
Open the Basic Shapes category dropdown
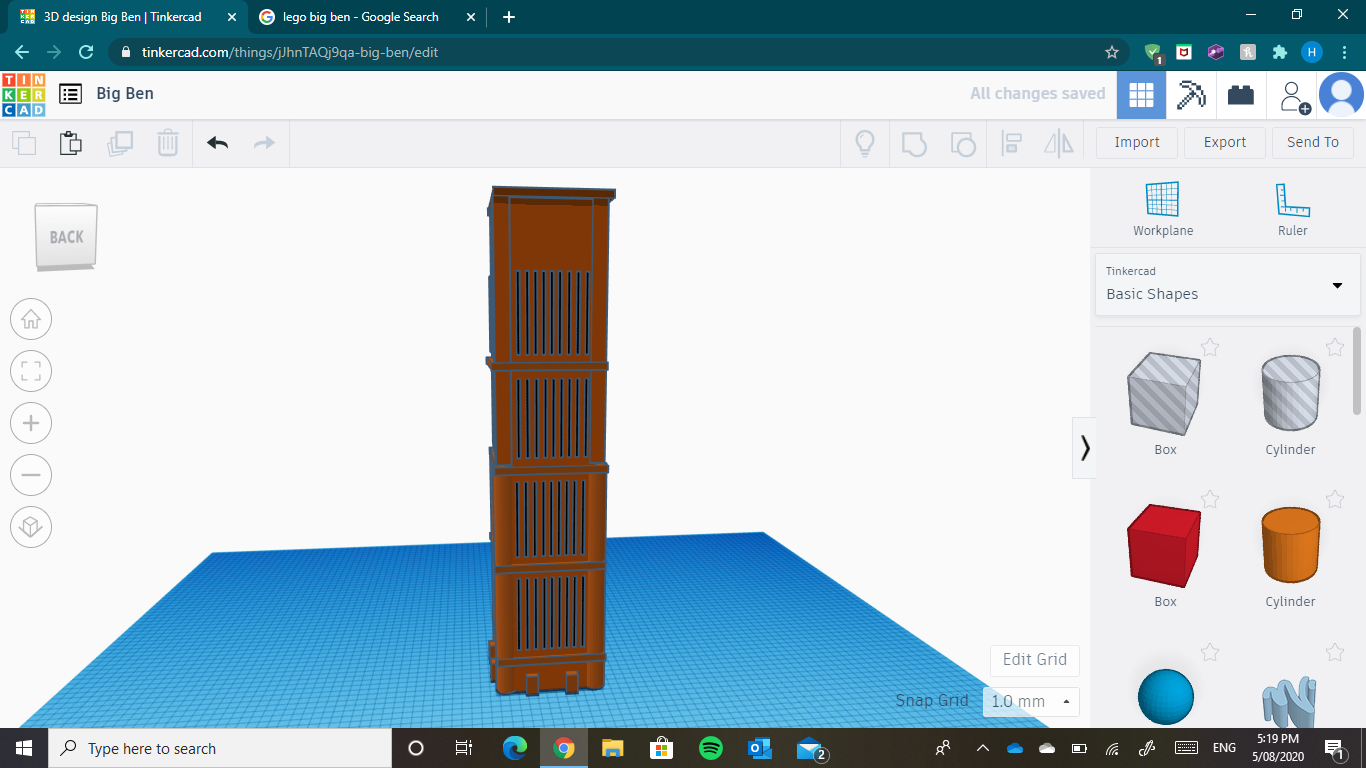[x=1227, y=284]
